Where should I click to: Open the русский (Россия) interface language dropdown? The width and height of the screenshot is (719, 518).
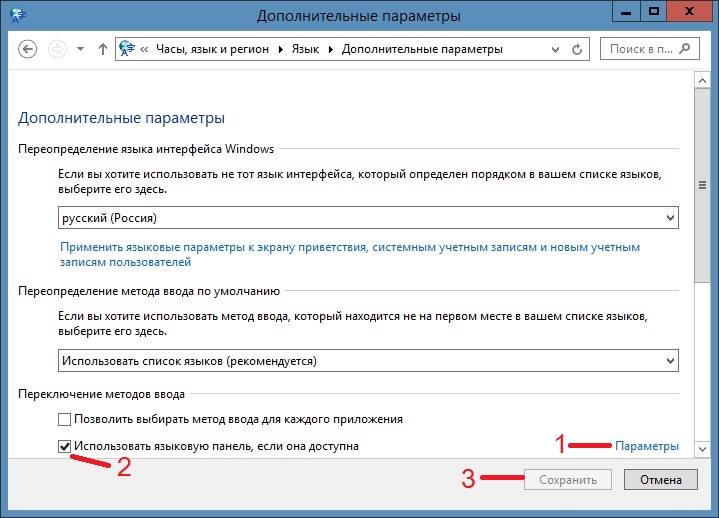pyautogui.click(x=368, y=217)
